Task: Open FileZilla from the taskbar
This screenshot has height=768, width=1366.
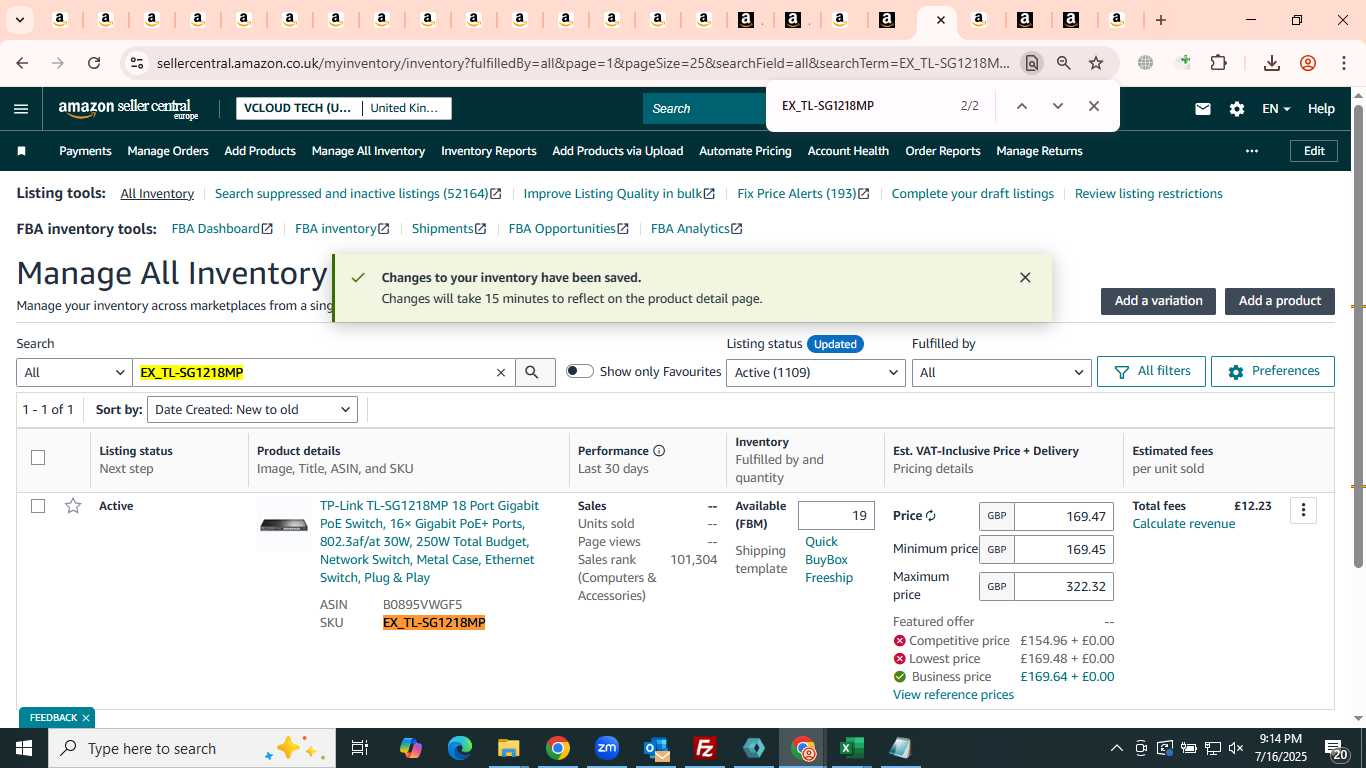Action: (705, 748)
